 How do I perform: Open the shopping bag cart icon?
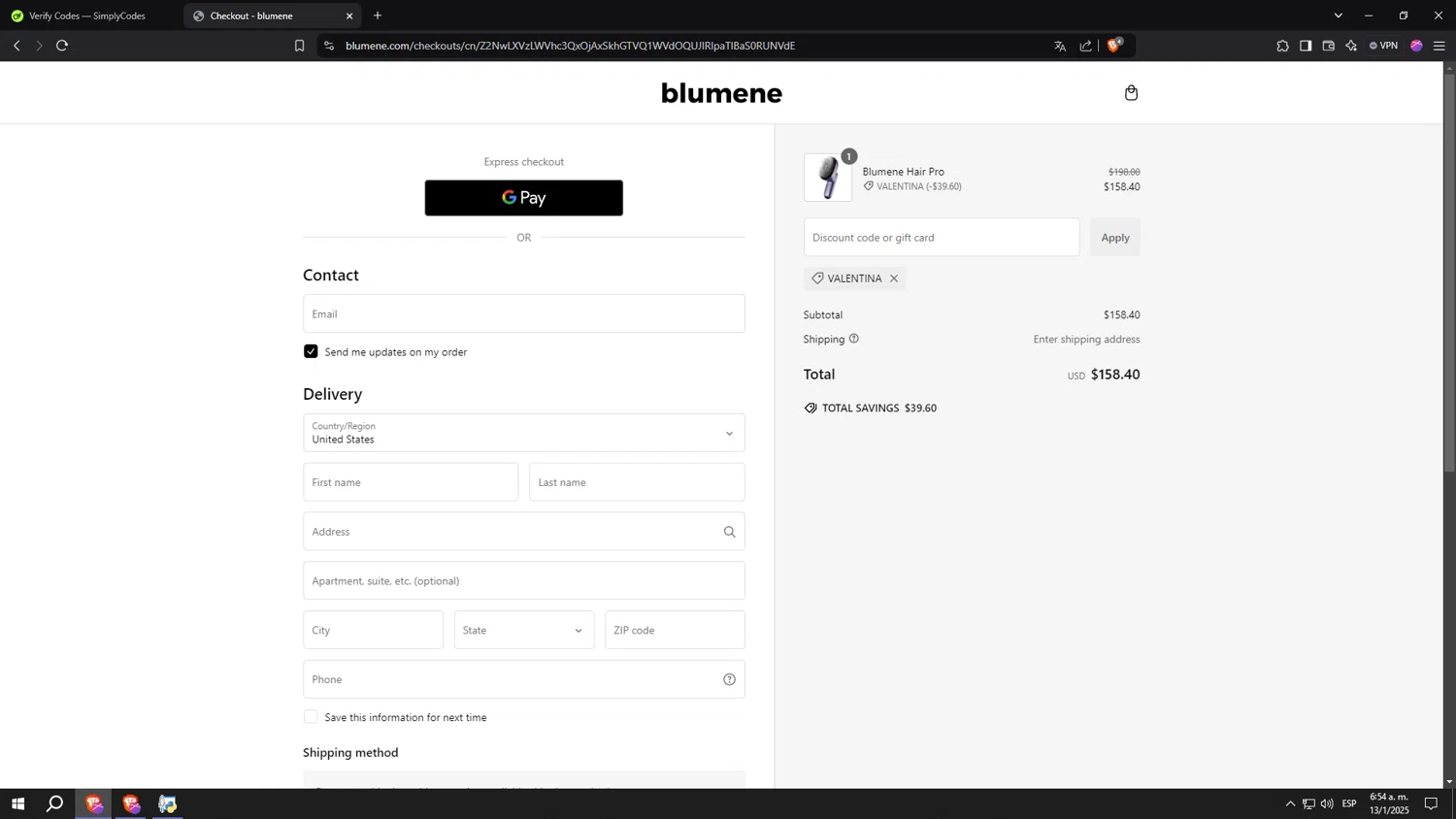(1131, 93)
